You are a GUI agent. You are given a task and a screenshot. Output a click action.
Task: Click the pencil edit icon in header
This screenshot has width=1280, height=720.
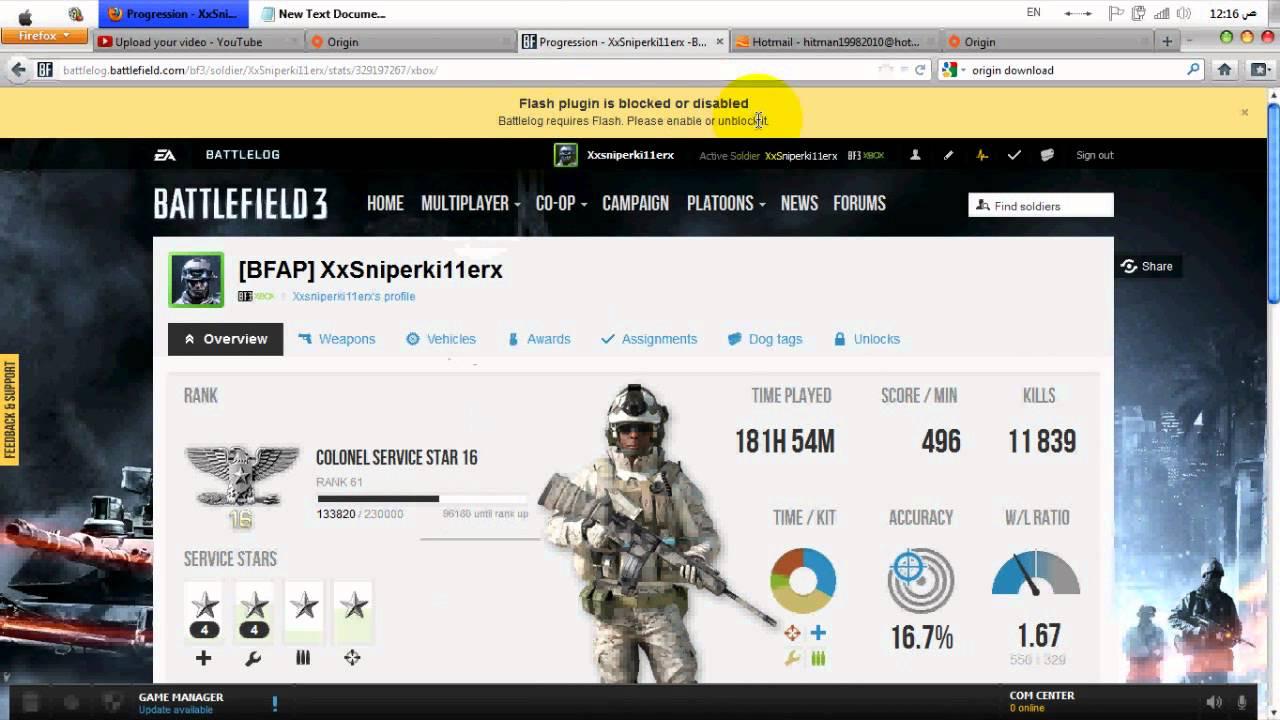click(948, 155)
